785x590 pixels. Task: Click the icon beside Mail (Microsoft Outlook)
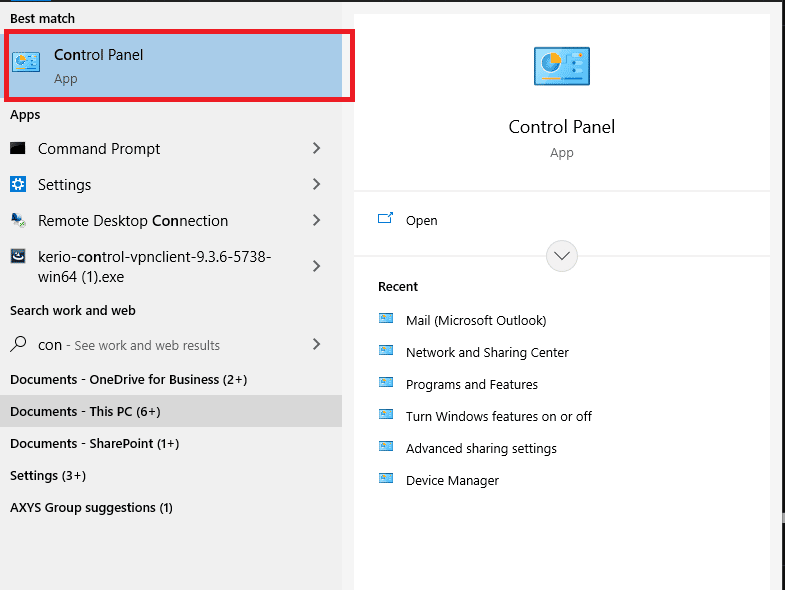coord(386,318)
